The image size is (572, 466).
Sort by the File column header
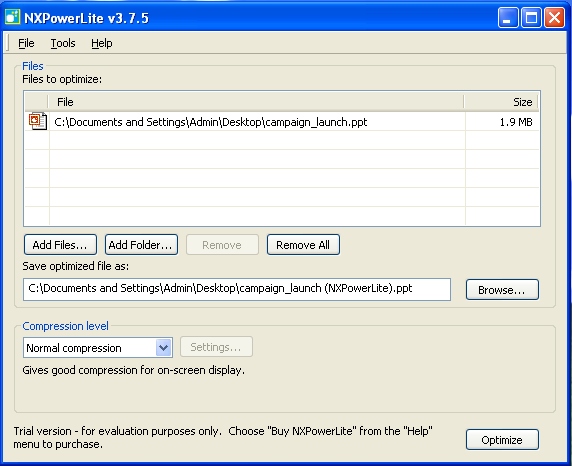tap(256, 102)
